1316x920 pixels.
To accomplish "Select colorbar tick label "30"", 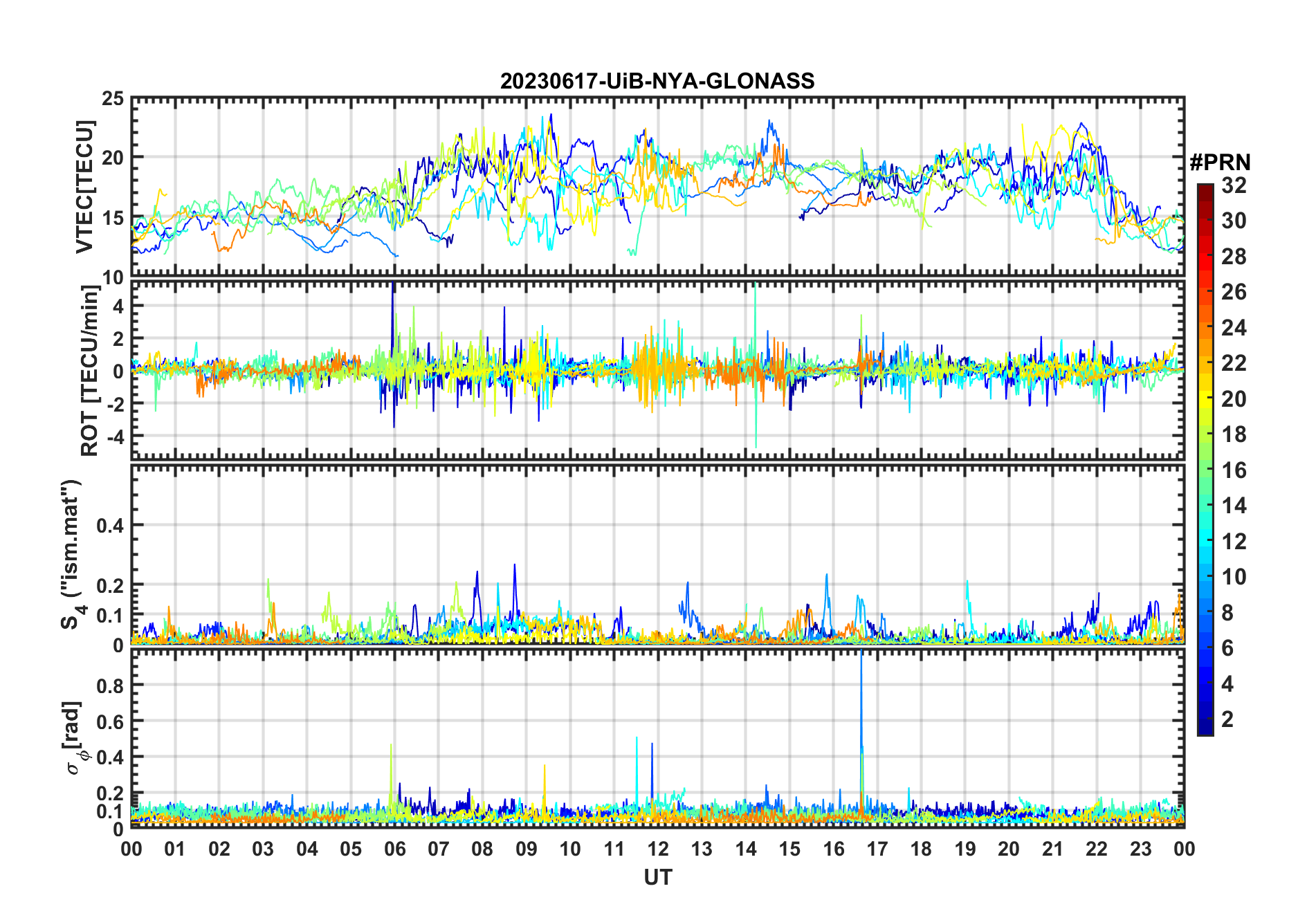I will pos(1234,221).
